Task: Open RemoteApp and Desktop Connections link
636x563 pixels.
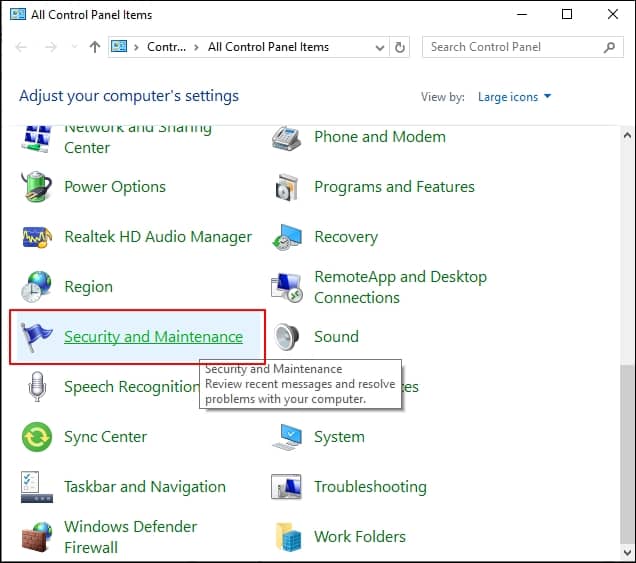Action: 400,287
